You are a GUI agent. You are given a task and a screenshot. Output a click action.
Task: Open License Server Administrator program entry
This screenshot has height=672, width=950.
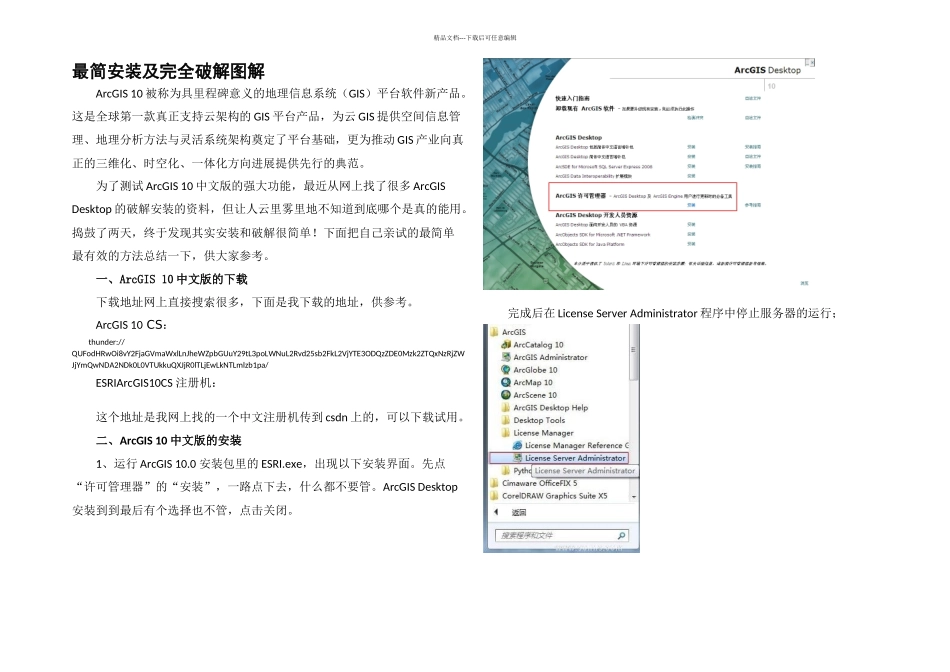click(x=559, y=458)
